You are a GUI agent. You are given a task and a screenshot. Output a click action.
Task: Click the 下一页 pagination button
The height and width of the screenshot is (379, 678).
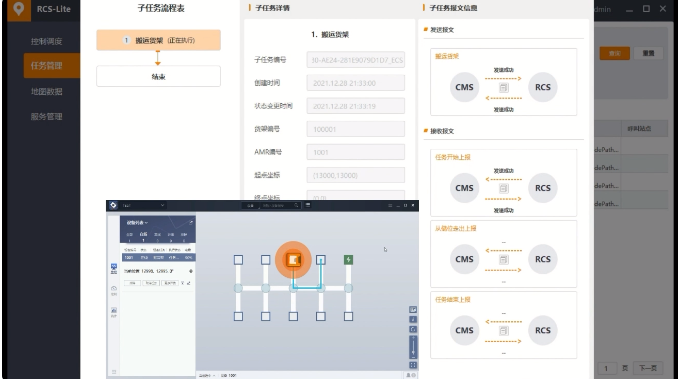[648, 368]
